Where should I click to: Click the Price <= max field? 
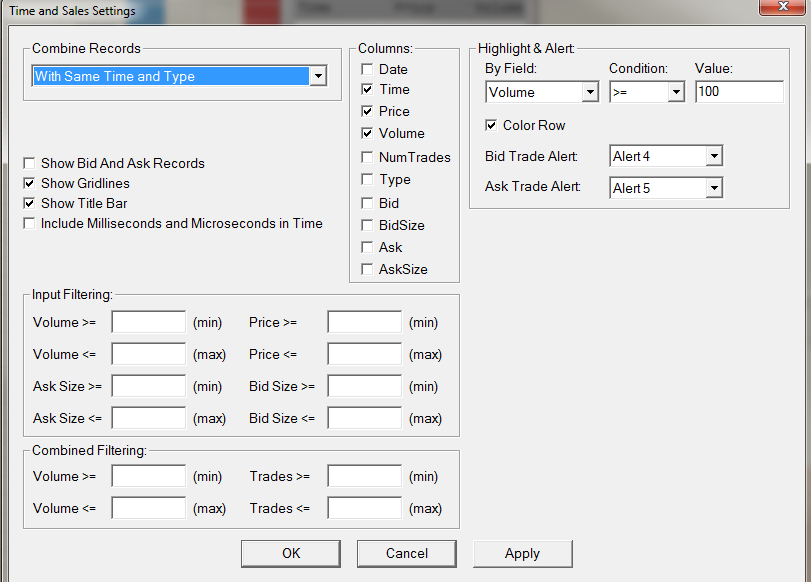coord(365,354)
